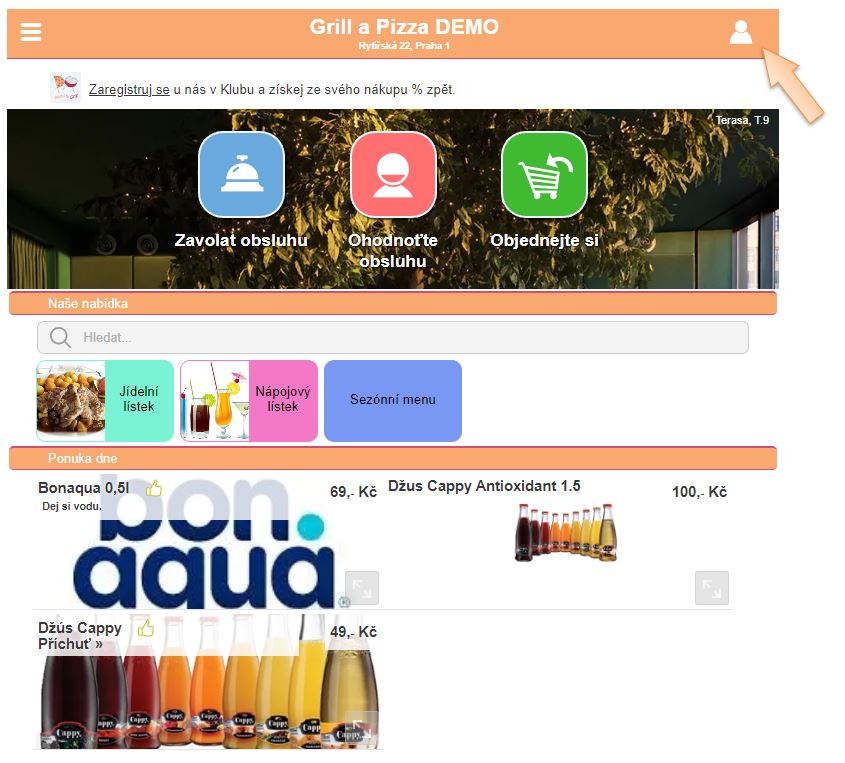
Task: Select the Sezónní menu tile
Action: 393,401
